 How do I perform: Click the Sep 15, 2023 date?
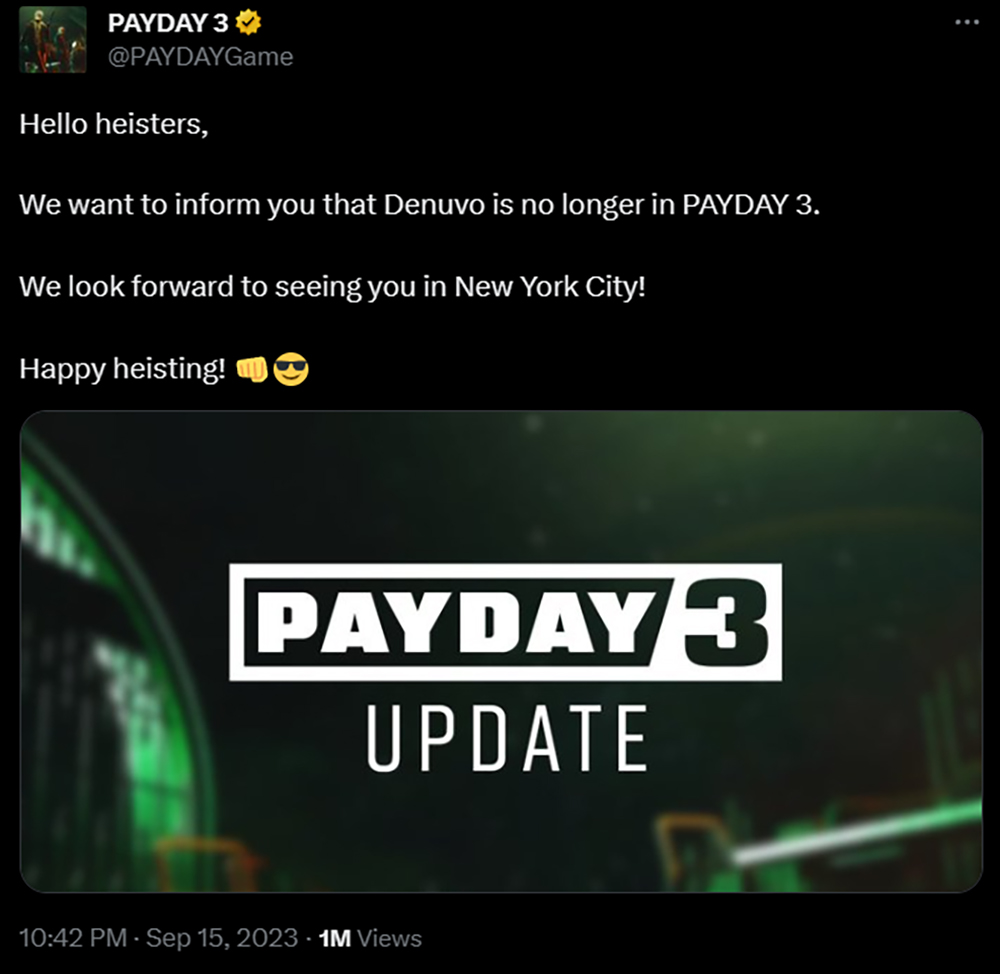(222, 938)
